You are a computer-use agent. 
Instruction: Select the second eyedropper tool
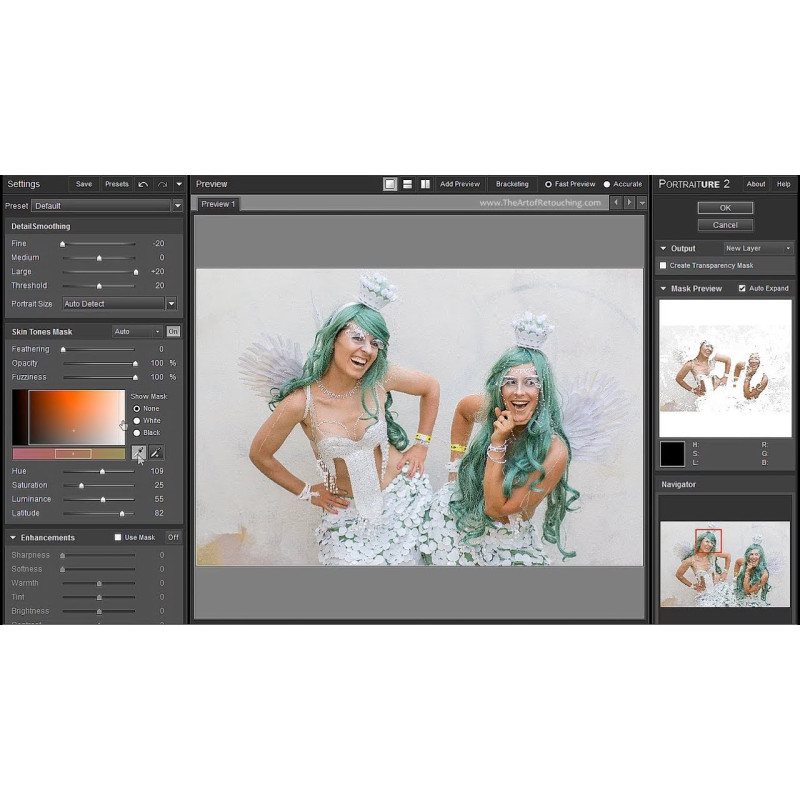coord(156,453)
